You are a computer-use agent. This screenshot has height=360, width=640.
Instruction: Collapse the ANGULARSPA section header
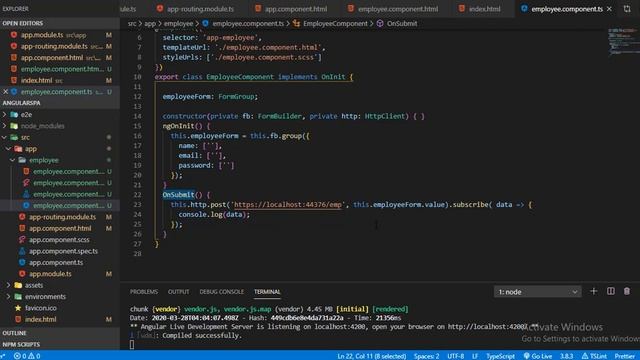click(x=59, y=103)
